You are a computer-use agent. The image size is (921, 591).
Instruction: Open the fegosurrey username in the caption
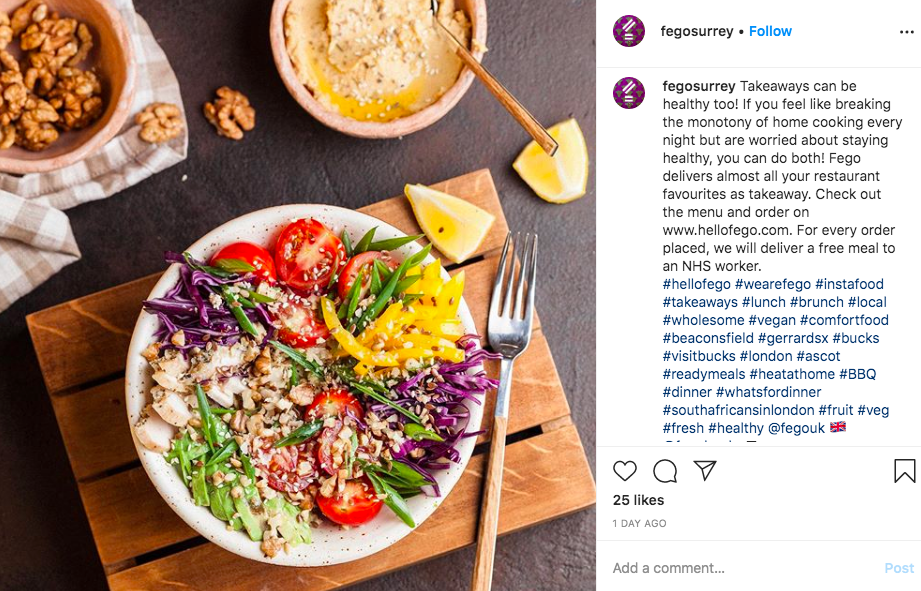[699, 86]
